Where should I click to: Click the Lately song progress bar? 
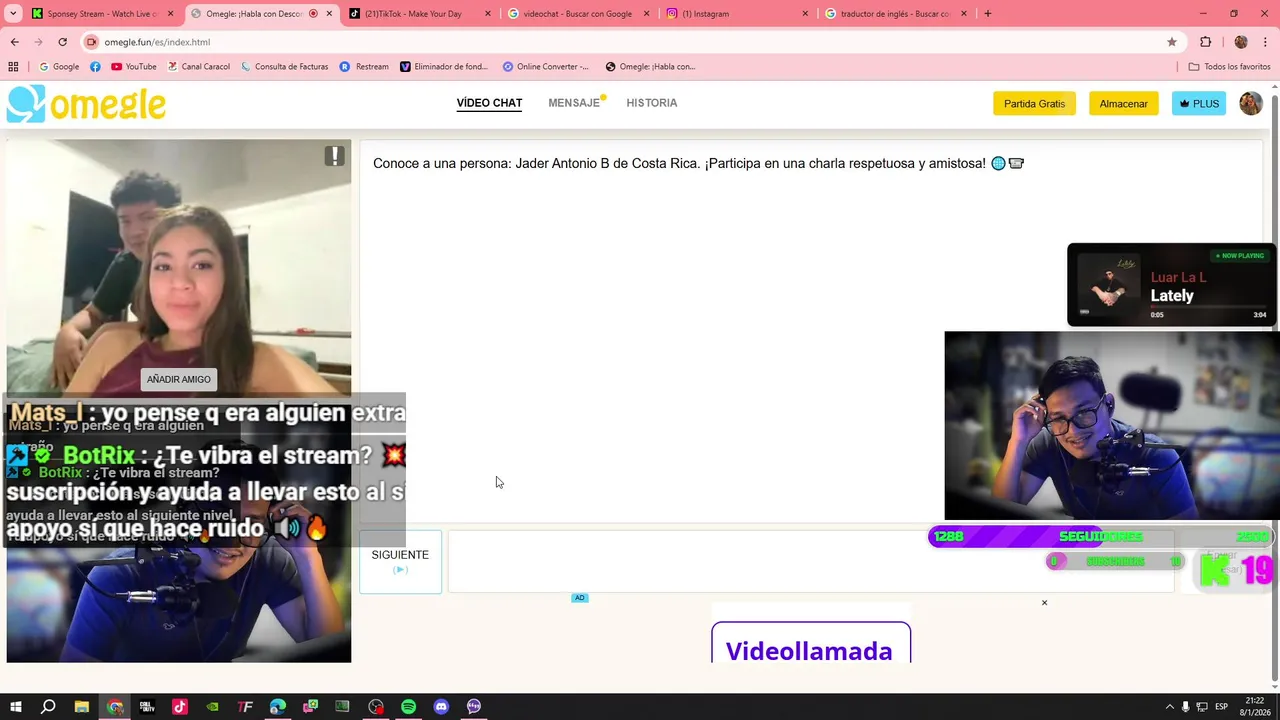coord(1207,307)
